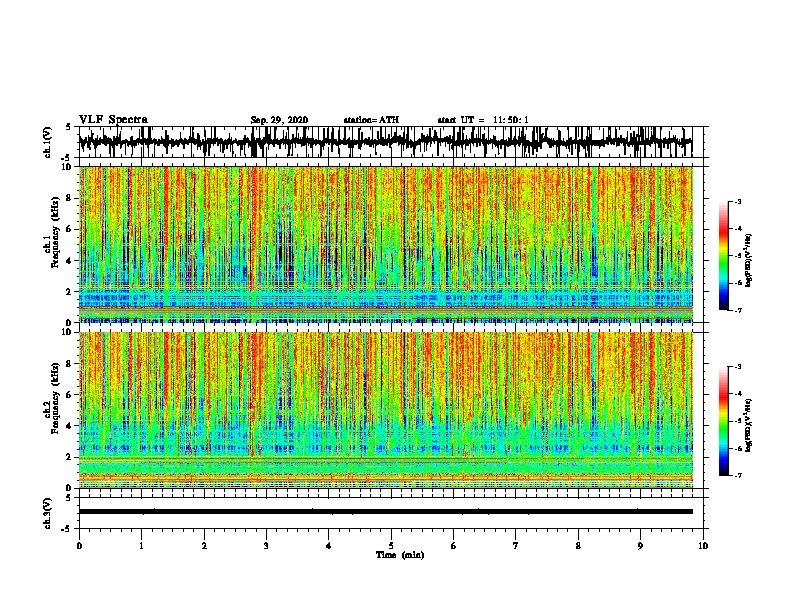The image size is (792, 612).
Task: Click the ch.1 color bar log(PSD) units label
Action: coord(748,260)
